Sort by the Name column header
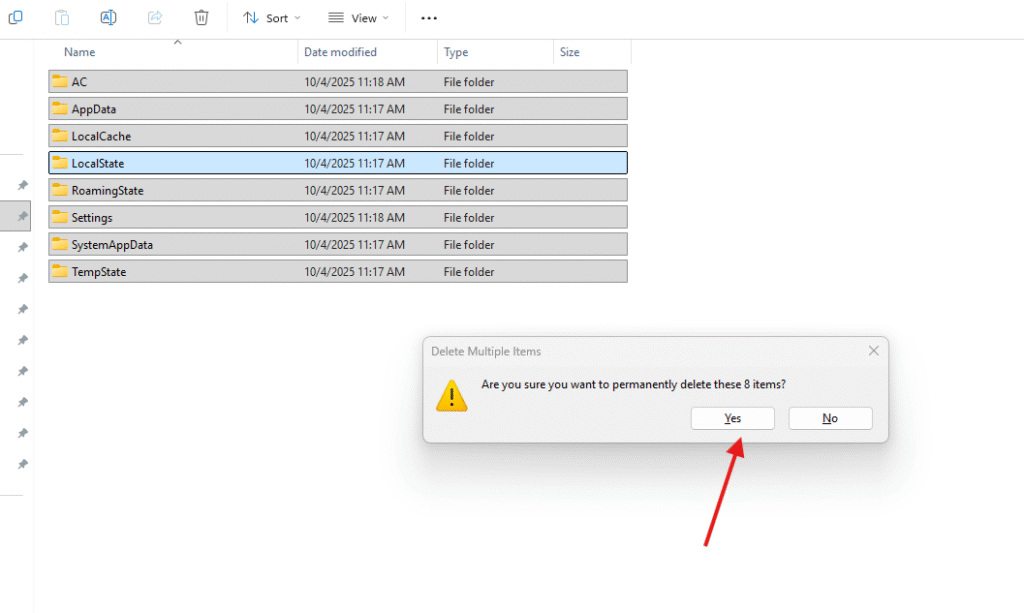 coord(80,52)
